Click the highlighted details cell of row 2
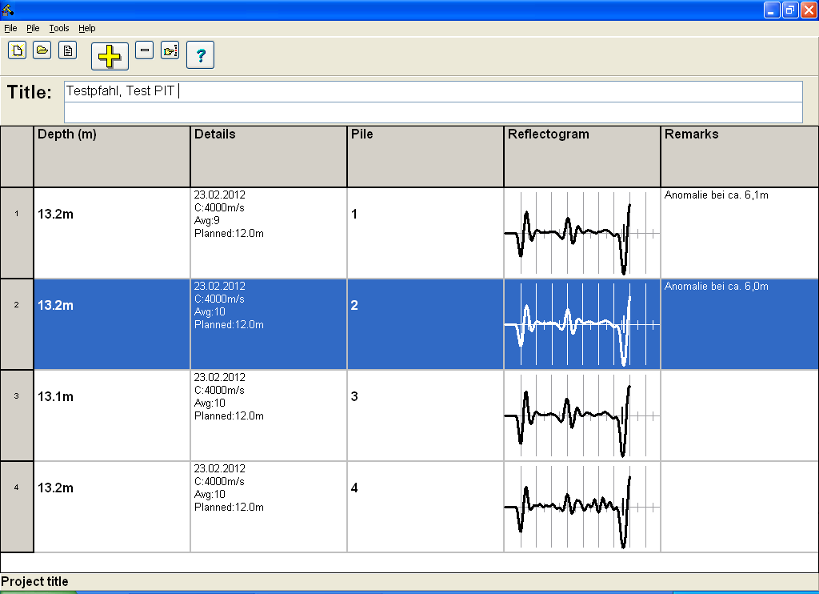This screenshot has height=594, width=819. (268, 324)
